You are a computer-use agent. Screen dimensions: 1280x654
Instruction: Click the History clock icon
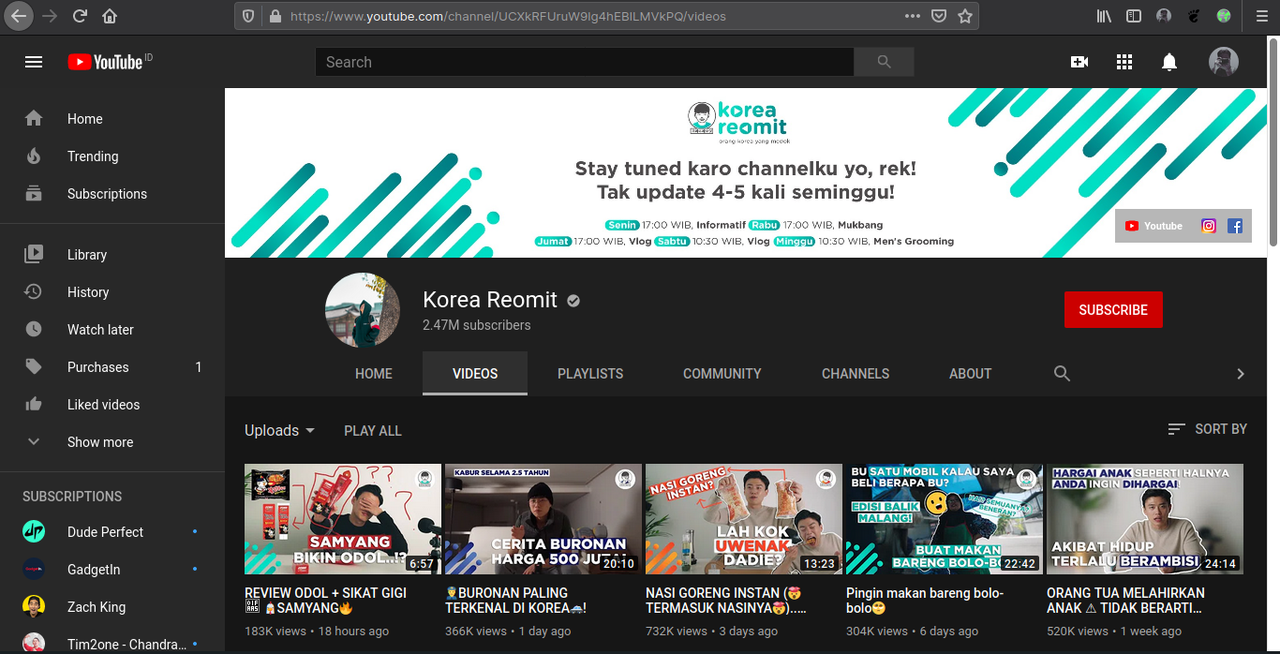(34, 292)
